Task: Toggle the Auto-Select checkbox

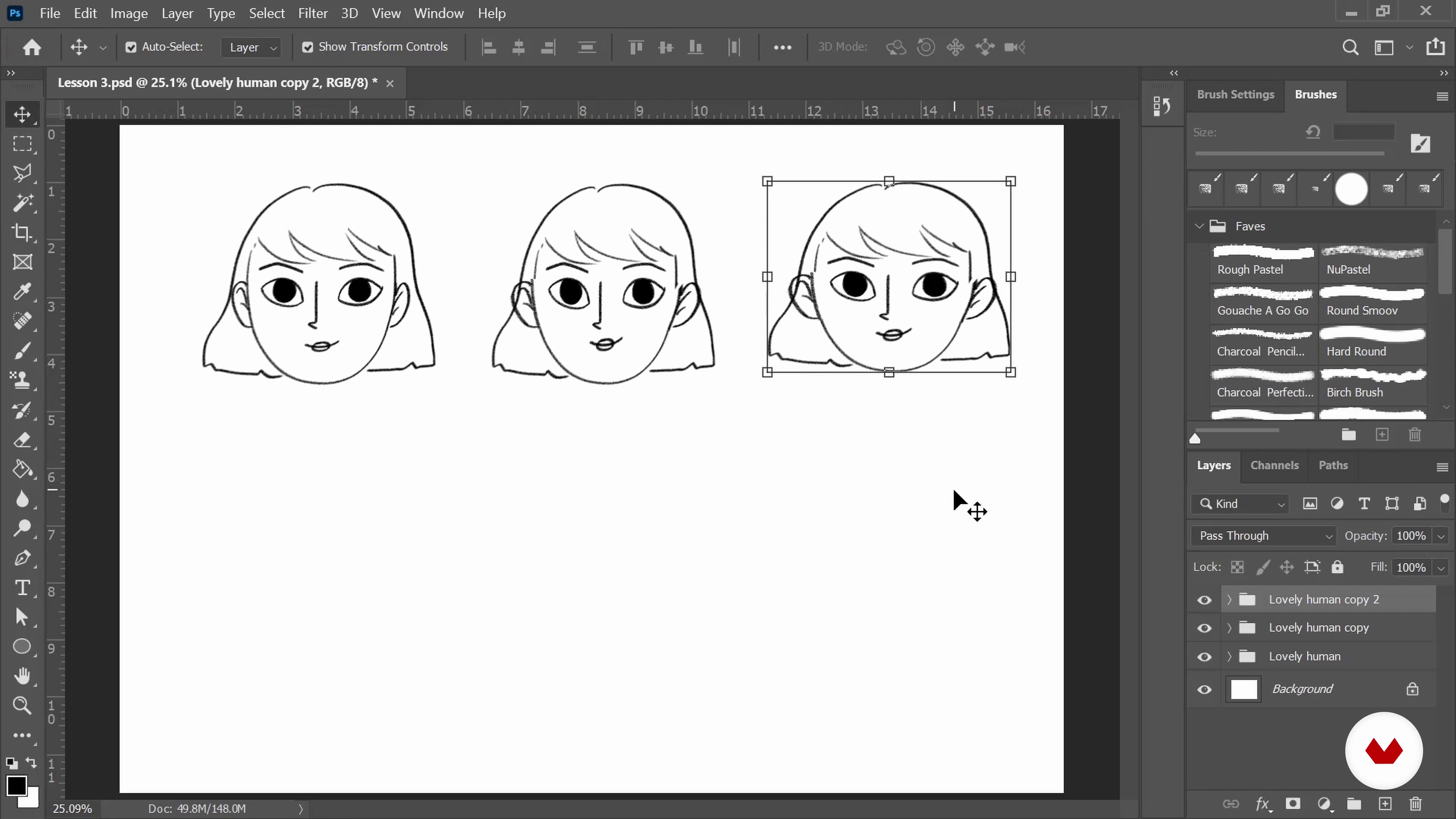Action: click(131, 47)
